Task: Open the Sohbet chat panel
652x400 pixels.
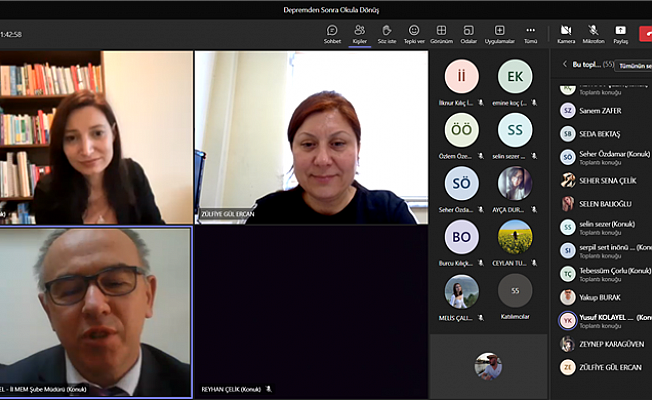Action: tap(332, 33)
